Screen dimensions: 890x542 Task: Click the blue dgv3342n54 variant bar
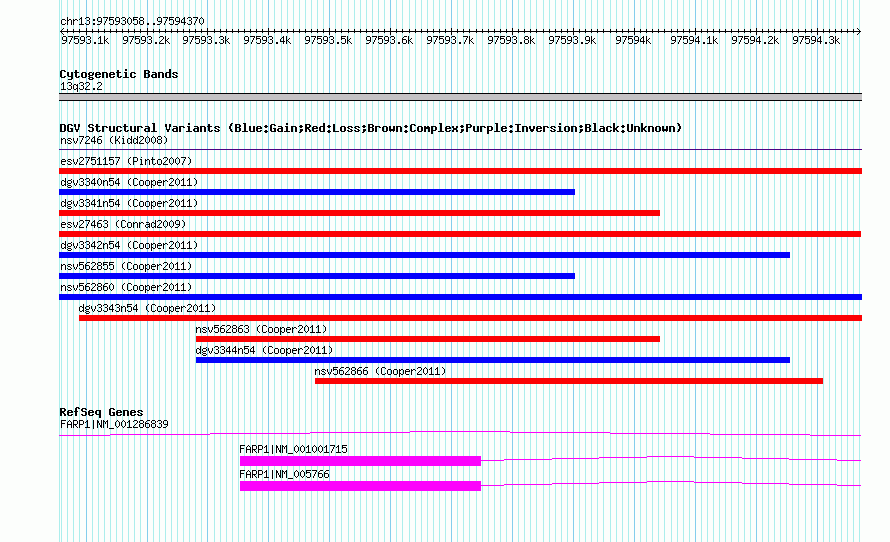(x=425, y=255)
